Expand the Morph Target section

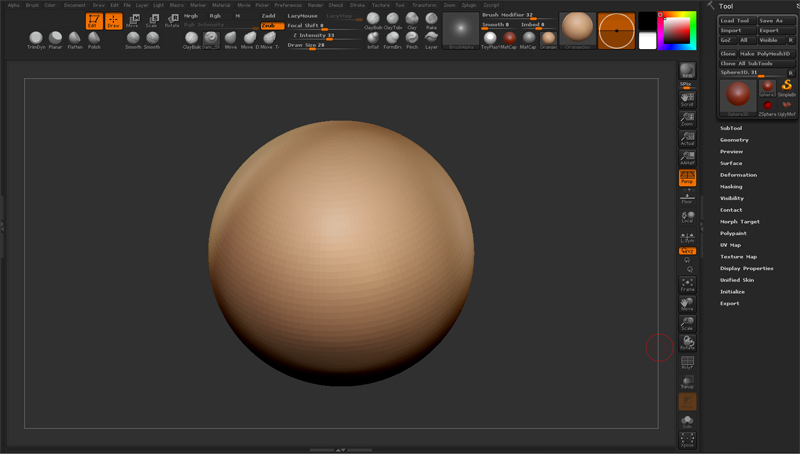(x=740, y=222)
